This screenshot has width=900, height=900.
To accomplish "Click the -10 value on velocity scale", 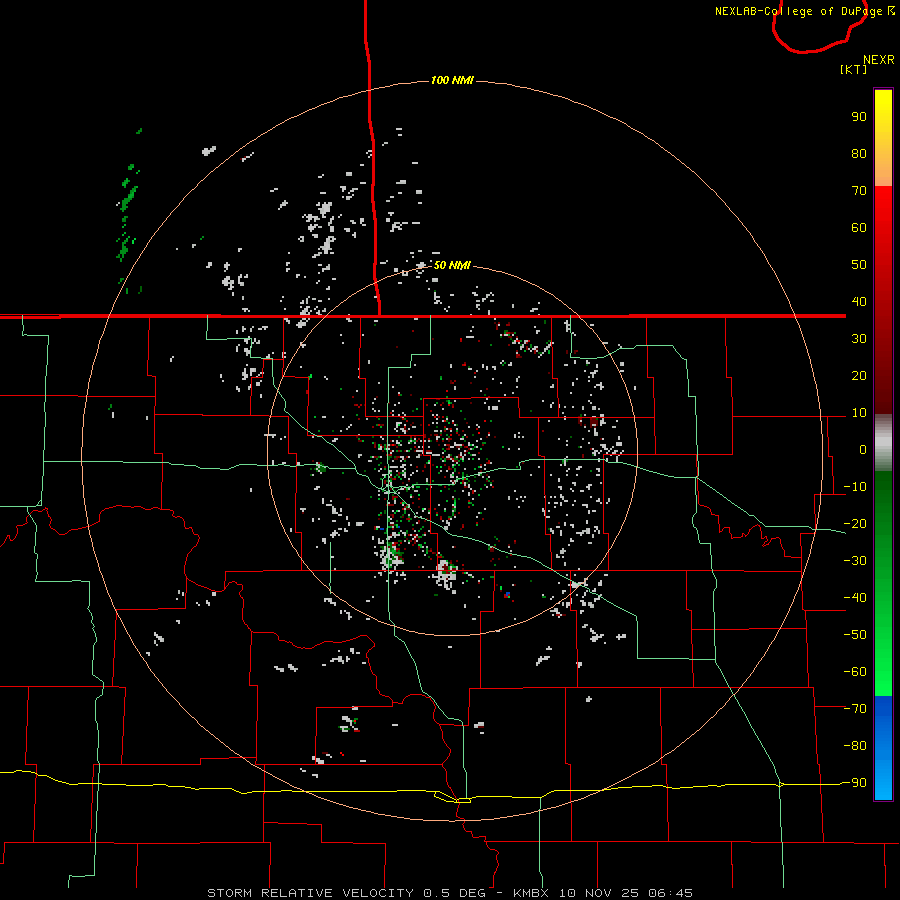I will pos(855,487).
